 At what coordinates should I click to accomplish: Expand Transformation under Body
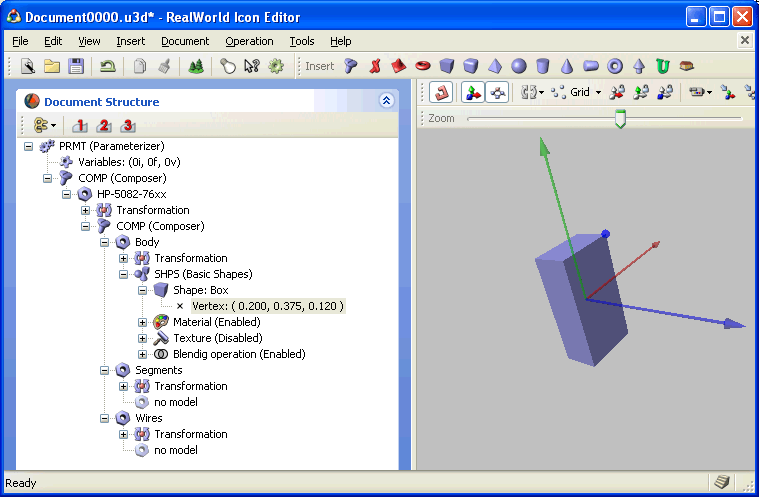123,258
